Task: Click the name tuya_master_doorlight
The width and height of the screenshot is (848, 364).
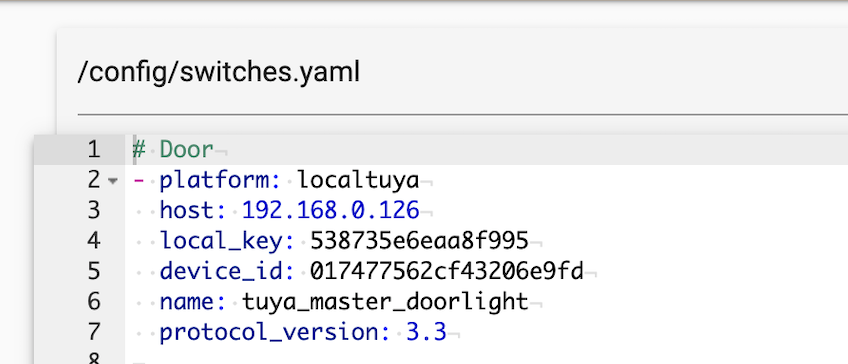Action: (x=385, y=302)
